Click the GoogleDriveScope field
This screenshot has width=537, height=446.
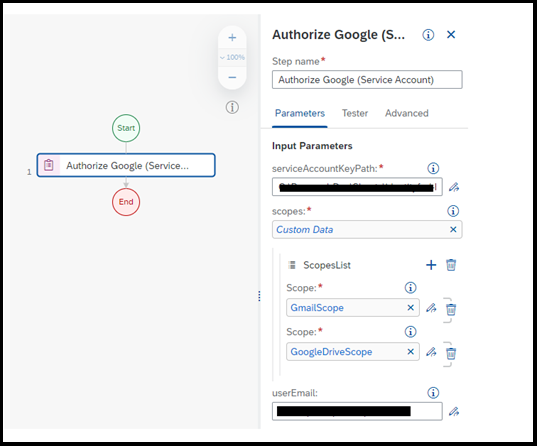[353, 351]
